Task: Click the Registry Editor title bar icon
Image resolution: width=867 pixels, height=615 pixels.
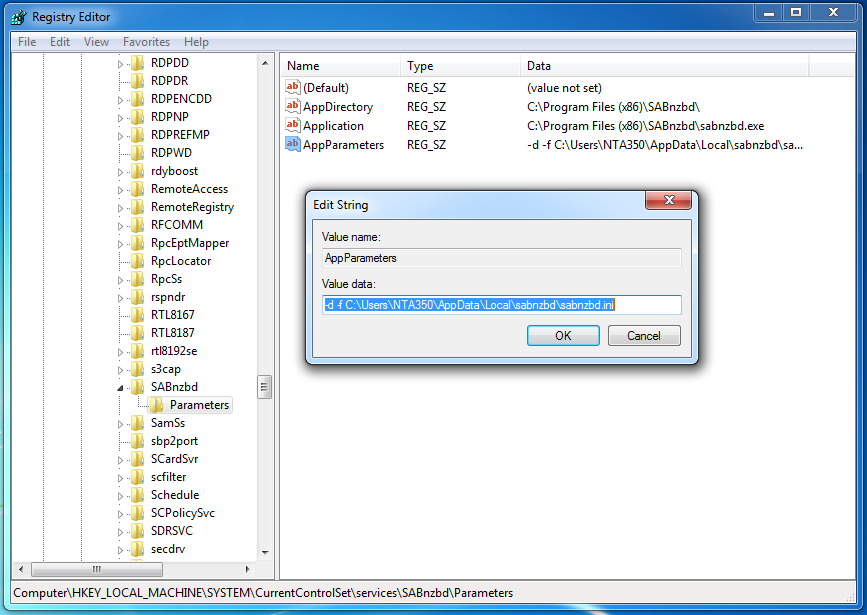Action: point(19,17)
